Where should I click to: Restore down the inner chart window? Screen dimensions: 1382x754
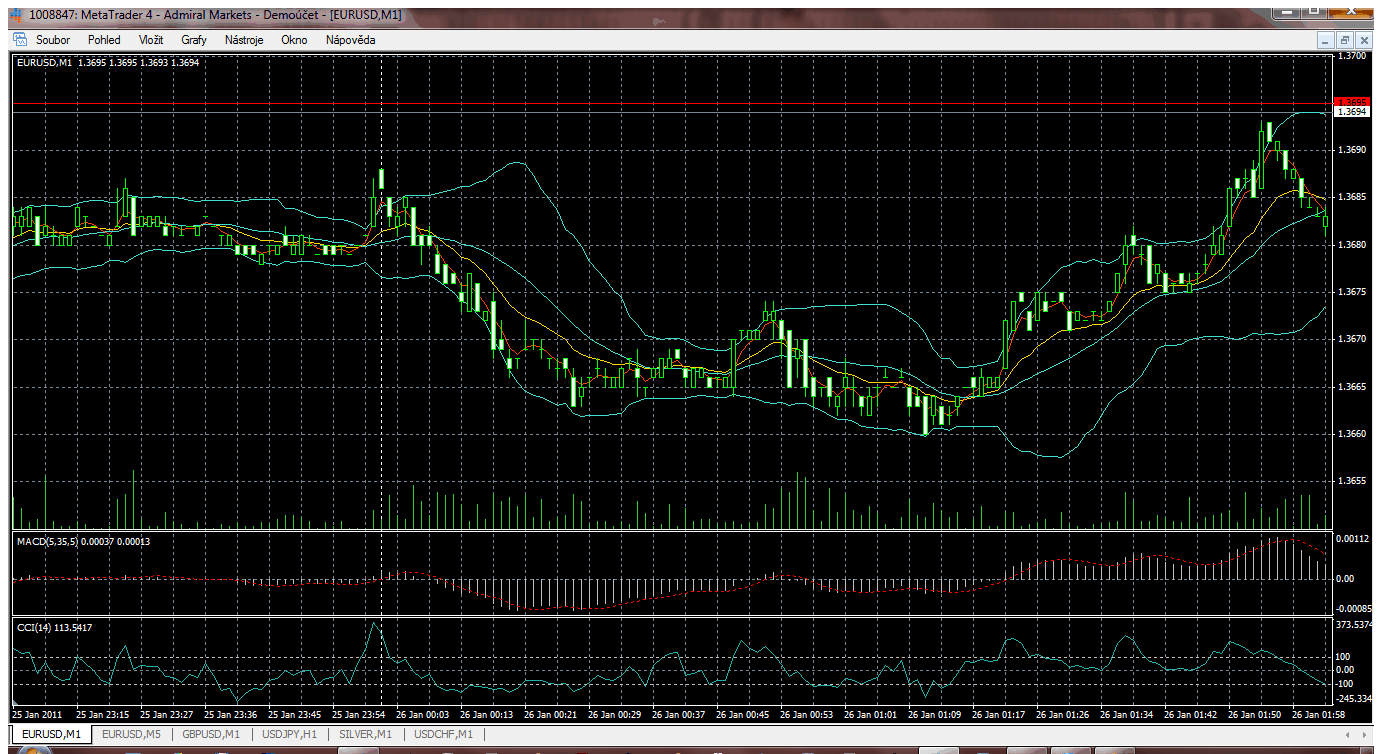[x=1345, y=40]
